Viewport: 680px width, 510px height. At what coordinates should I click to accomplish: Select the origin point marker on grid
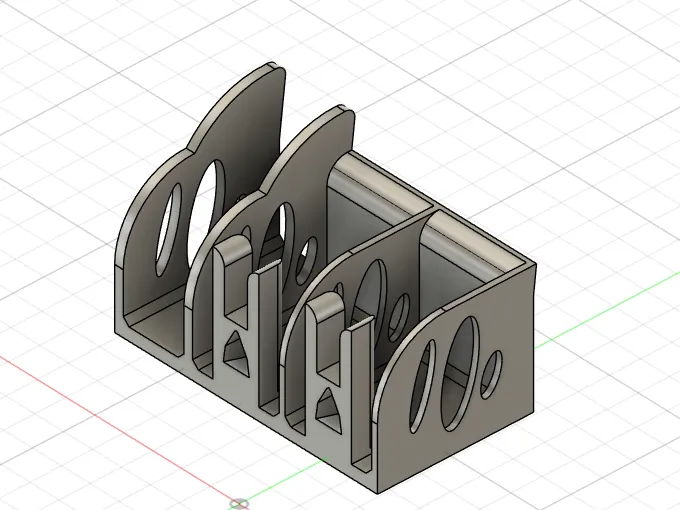239,504
